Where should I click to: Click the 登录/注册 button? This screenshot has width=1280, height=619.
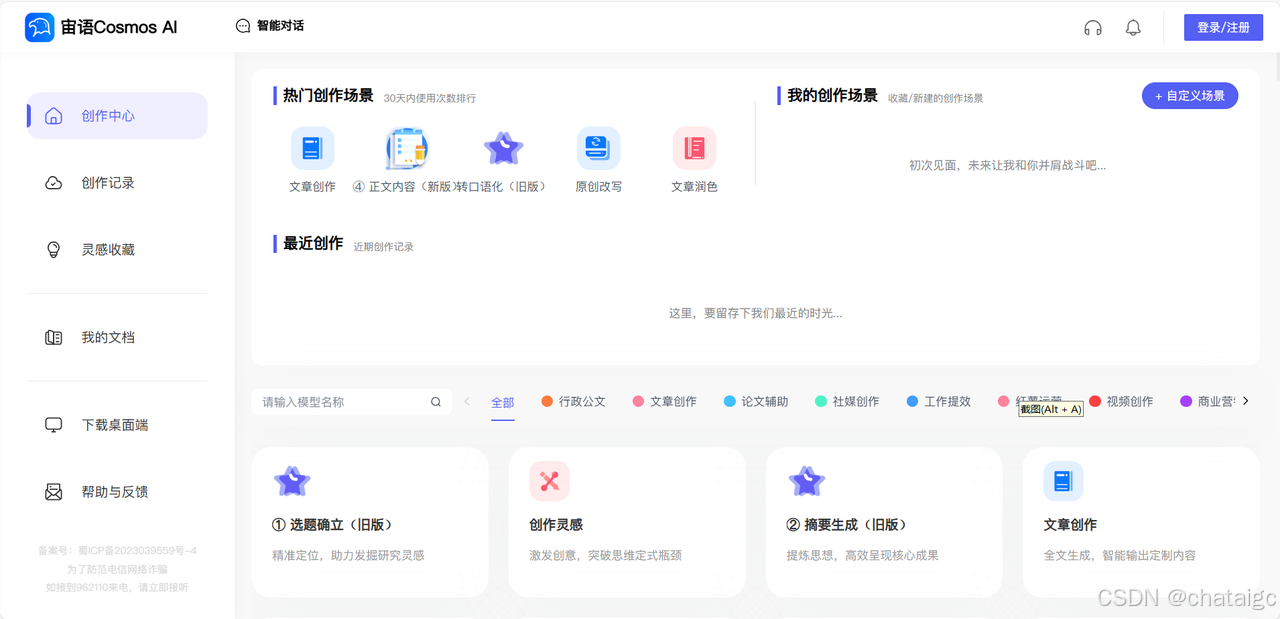(x=1223, y=28)
